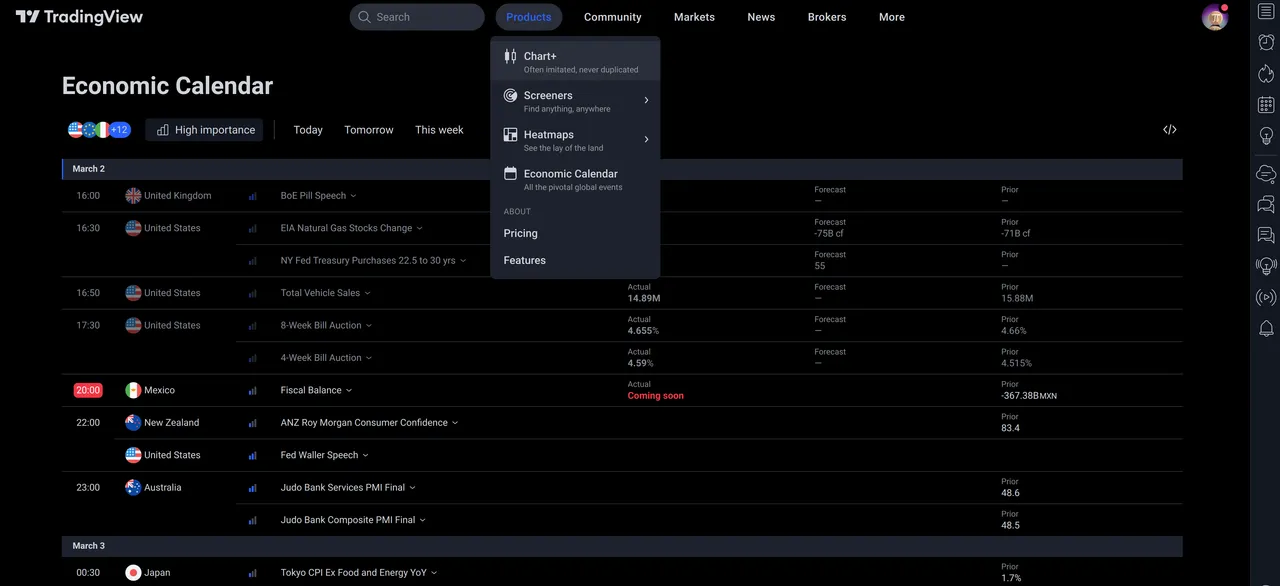The image size is (1280, 586).
Task: Open the user profile avatar
Action: click(1215, 17)
